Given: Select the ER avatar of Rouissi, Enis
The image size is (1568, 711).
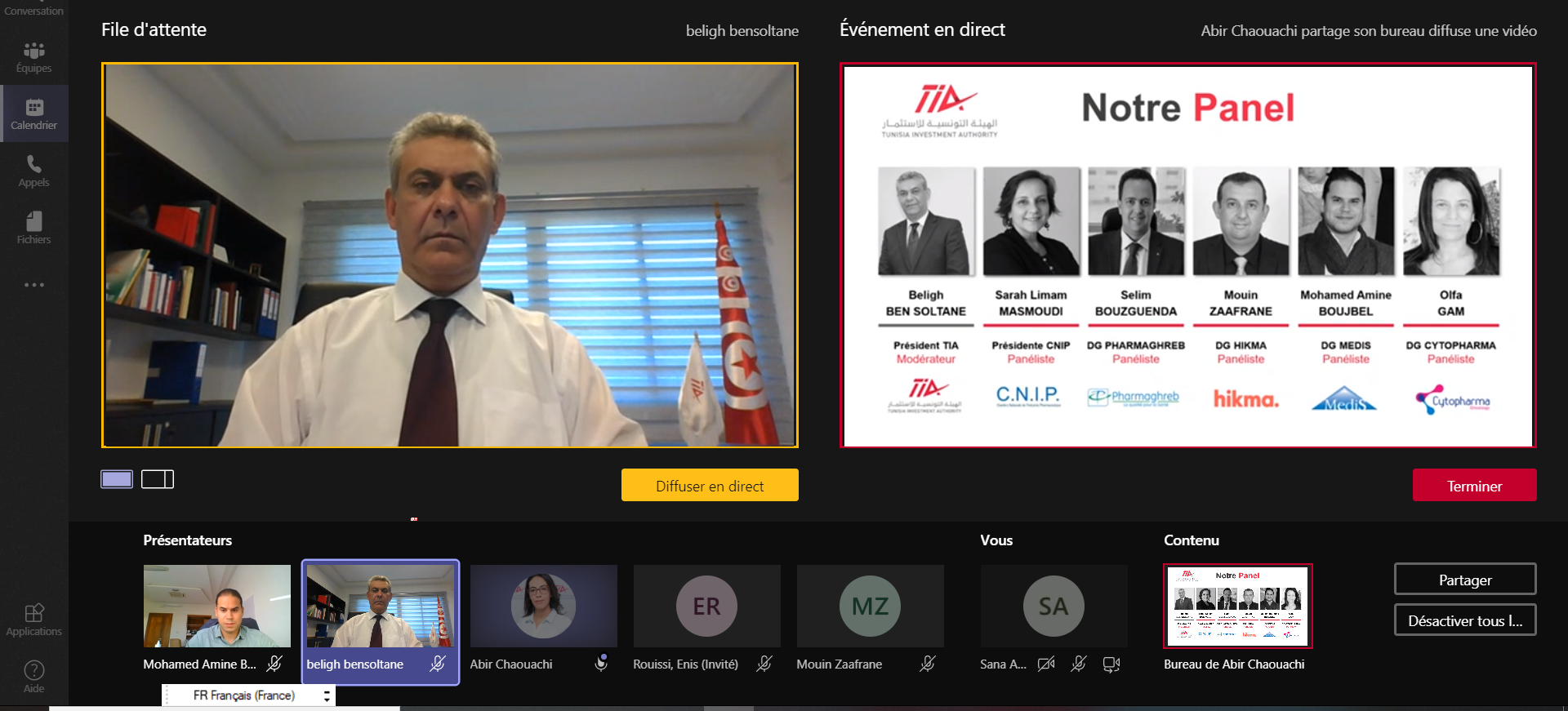Looking at the screenshot, I should [x=707, y=606].
